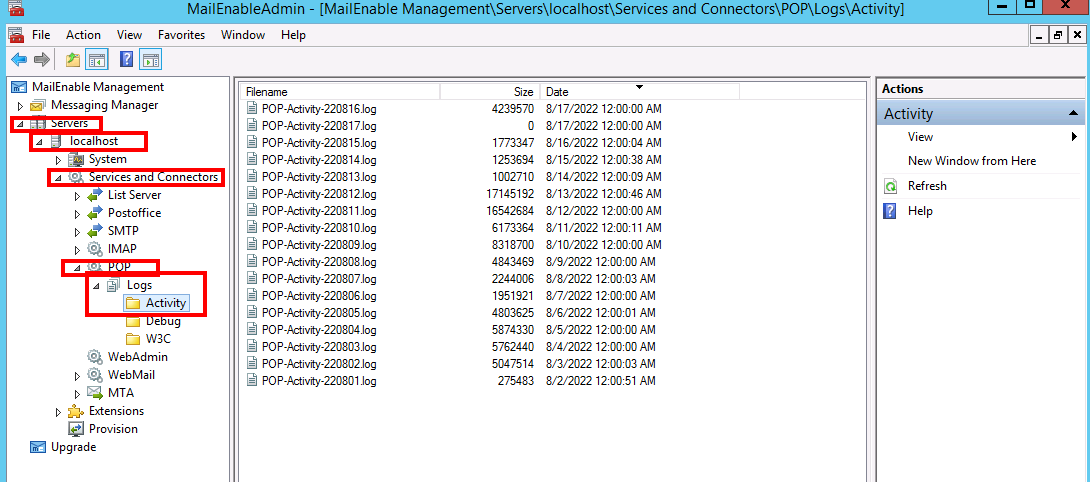
Task: Click the inner window minimize button
Action: [x=1041, y=35]
